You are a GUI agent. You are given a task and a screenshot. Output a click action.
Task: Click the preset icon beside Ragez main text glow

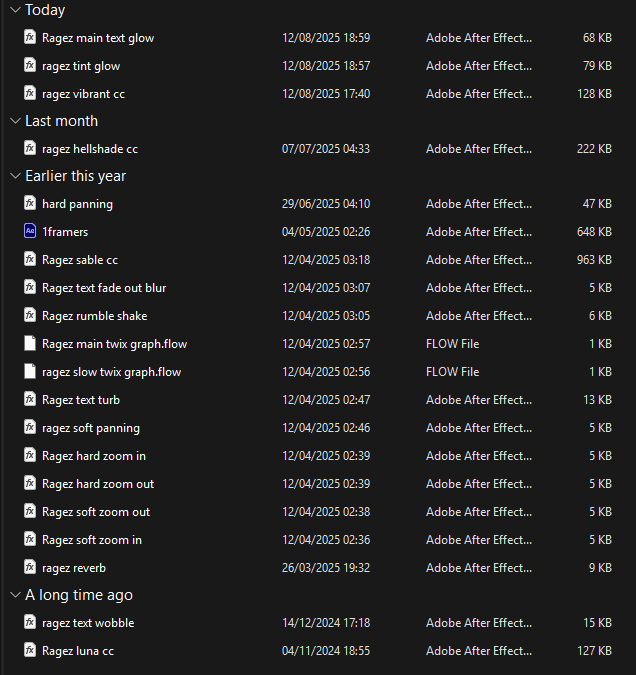[30, 37]
